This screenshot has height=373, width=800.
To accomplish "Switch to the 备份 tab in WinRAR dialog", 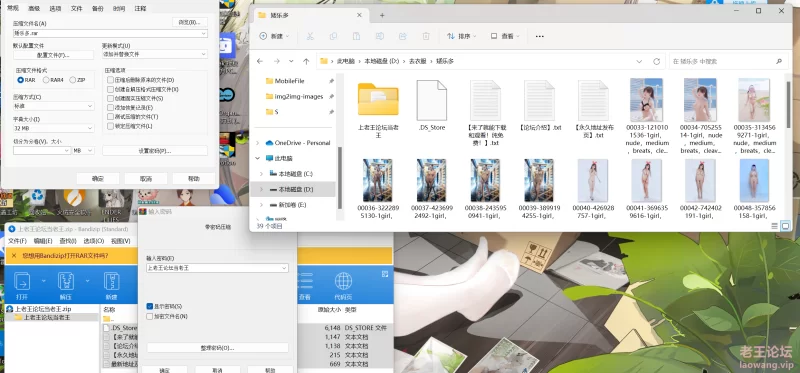I will (97, 8).
